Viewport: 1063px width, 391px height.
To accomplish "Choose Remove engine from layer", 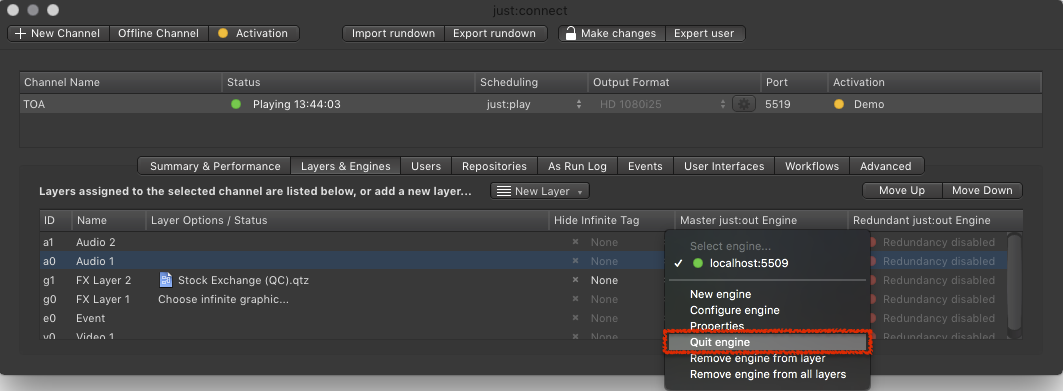I will pyautogui.click(x=767, y=358).
